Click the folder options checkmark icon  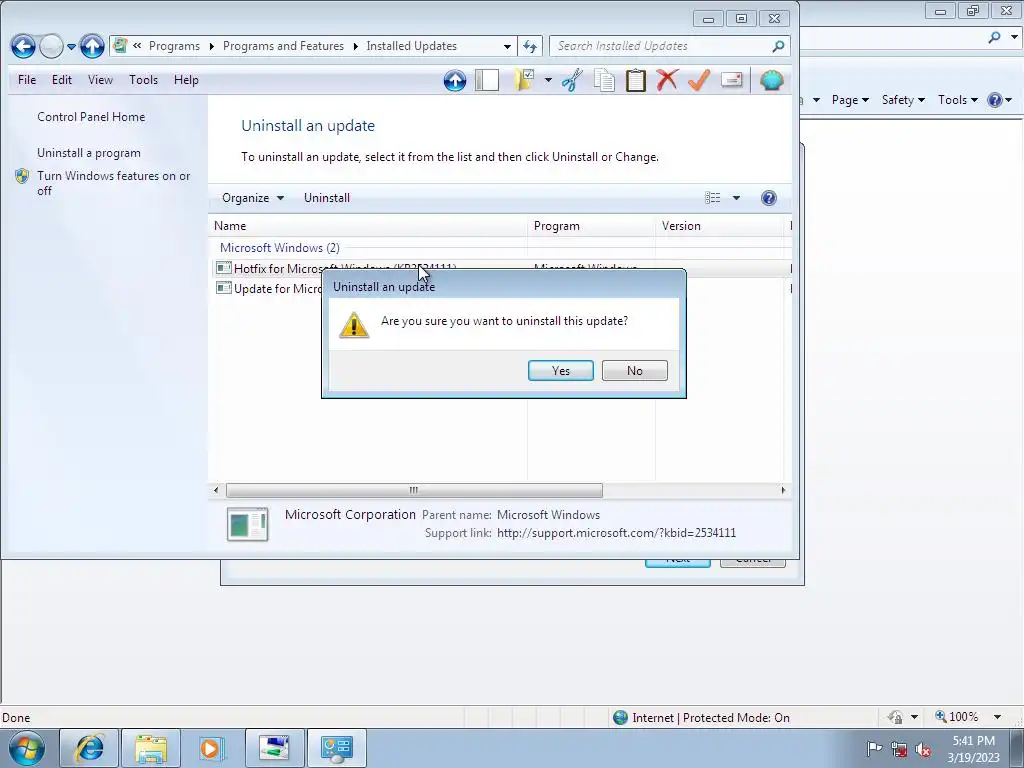tap(524, 80)
